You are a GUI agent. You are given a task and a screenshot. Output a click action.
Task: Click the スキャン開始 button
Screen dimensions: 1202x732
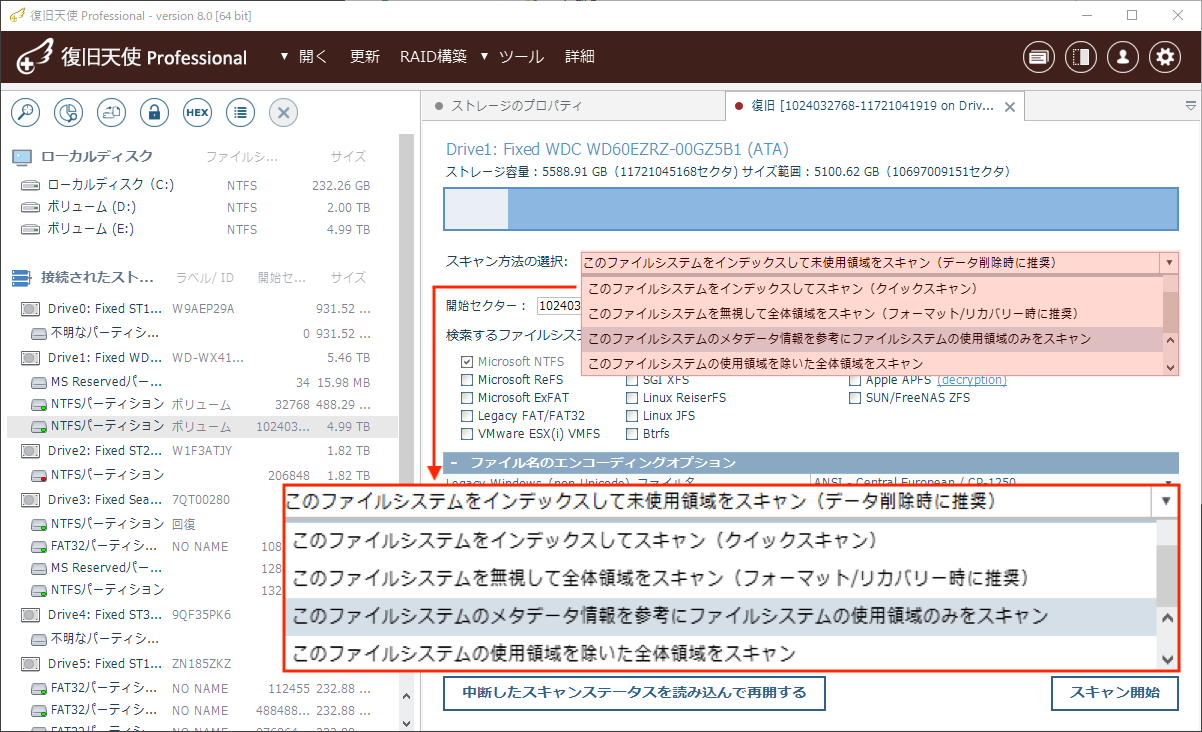pos(1115,692)
